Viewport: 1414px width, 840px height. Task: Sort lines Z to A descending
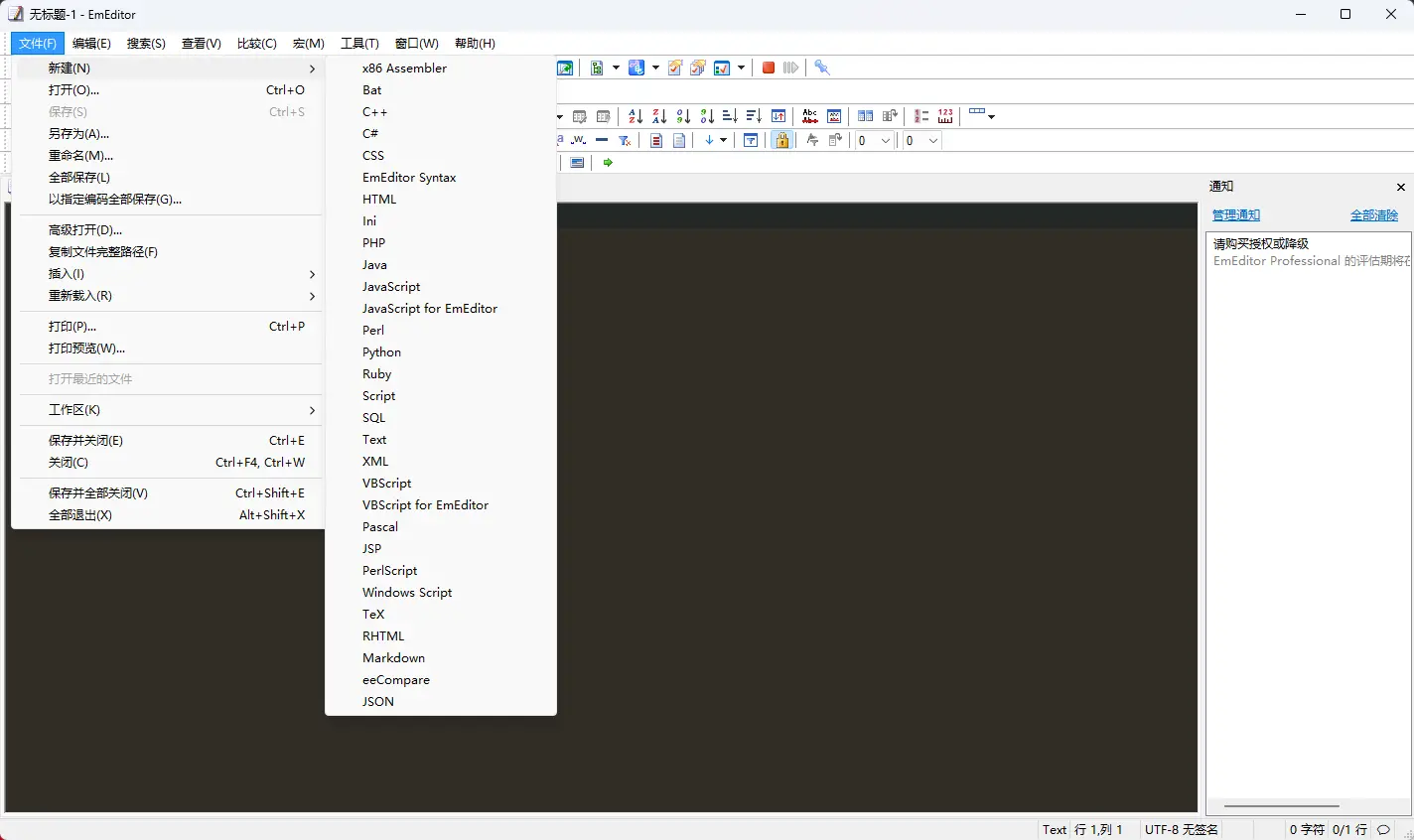(x=659, y=116)
